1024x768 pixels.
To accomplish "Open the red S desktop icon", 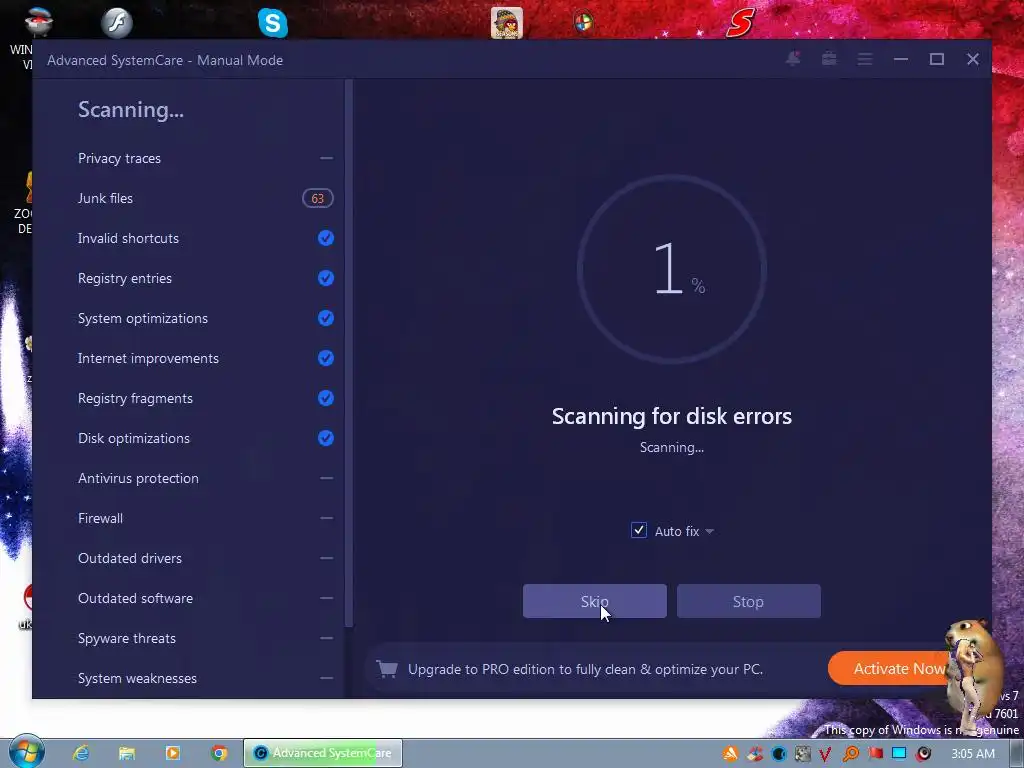I will [x=741, y=24].
